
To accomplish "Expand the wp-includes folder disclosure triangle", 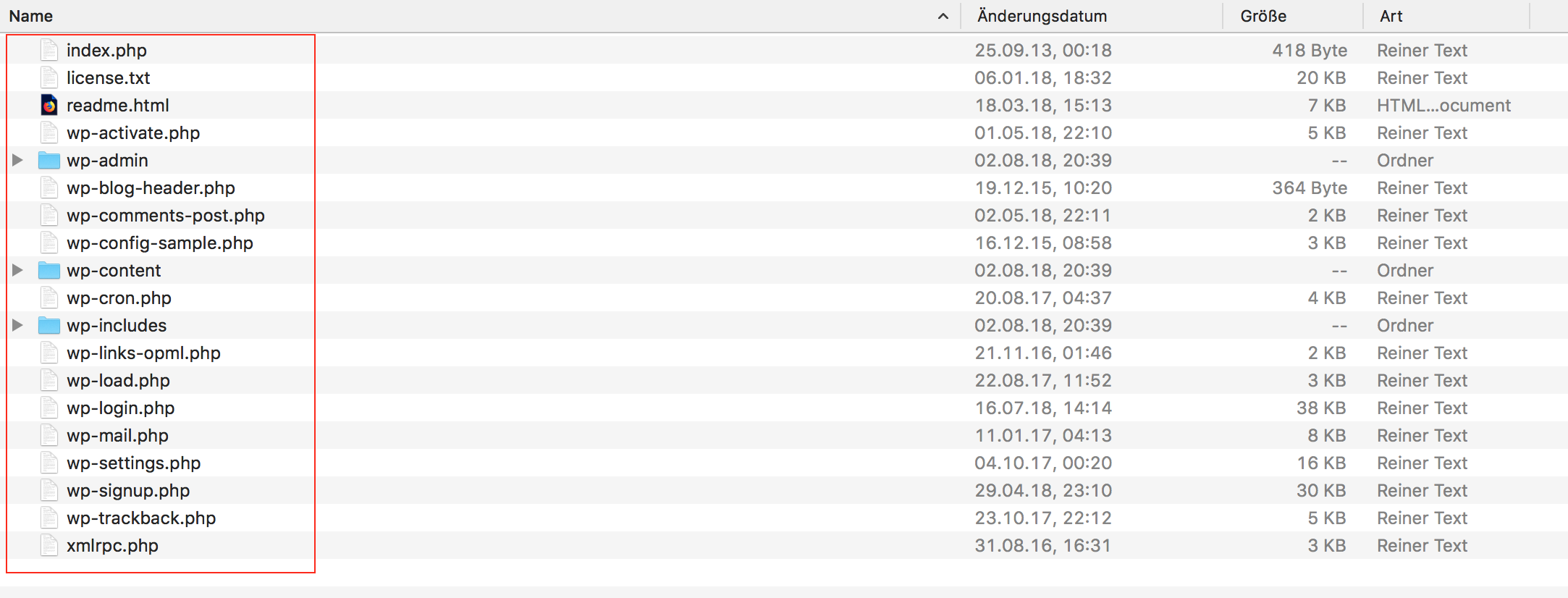I will 17,325.
